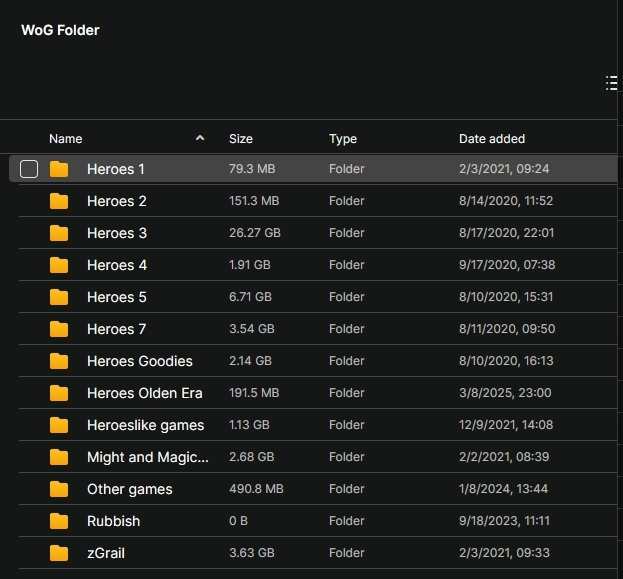Click the date 12/9/2021, 14:08
The height and width of the screenshot is (579, 623).
coord(506,425)
